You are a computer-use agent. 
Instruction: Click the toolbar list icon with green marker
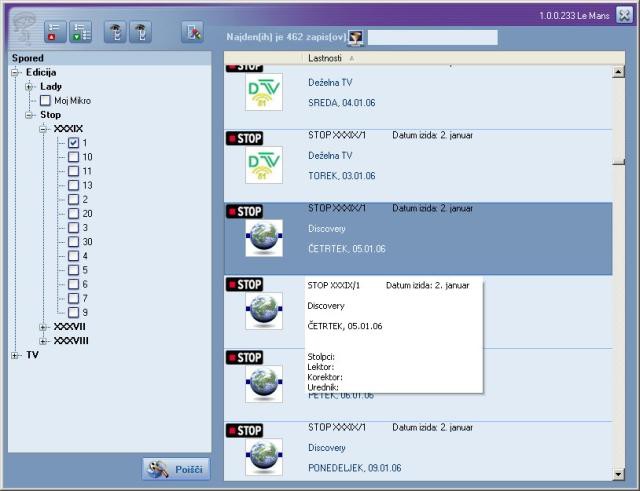point(81,31)
